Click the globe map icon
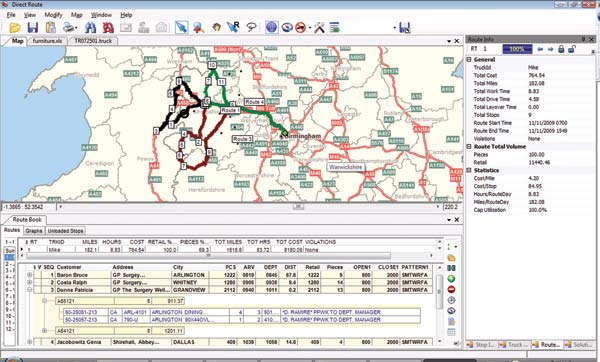Screen dimensions: 600x362 coord(271,27)
